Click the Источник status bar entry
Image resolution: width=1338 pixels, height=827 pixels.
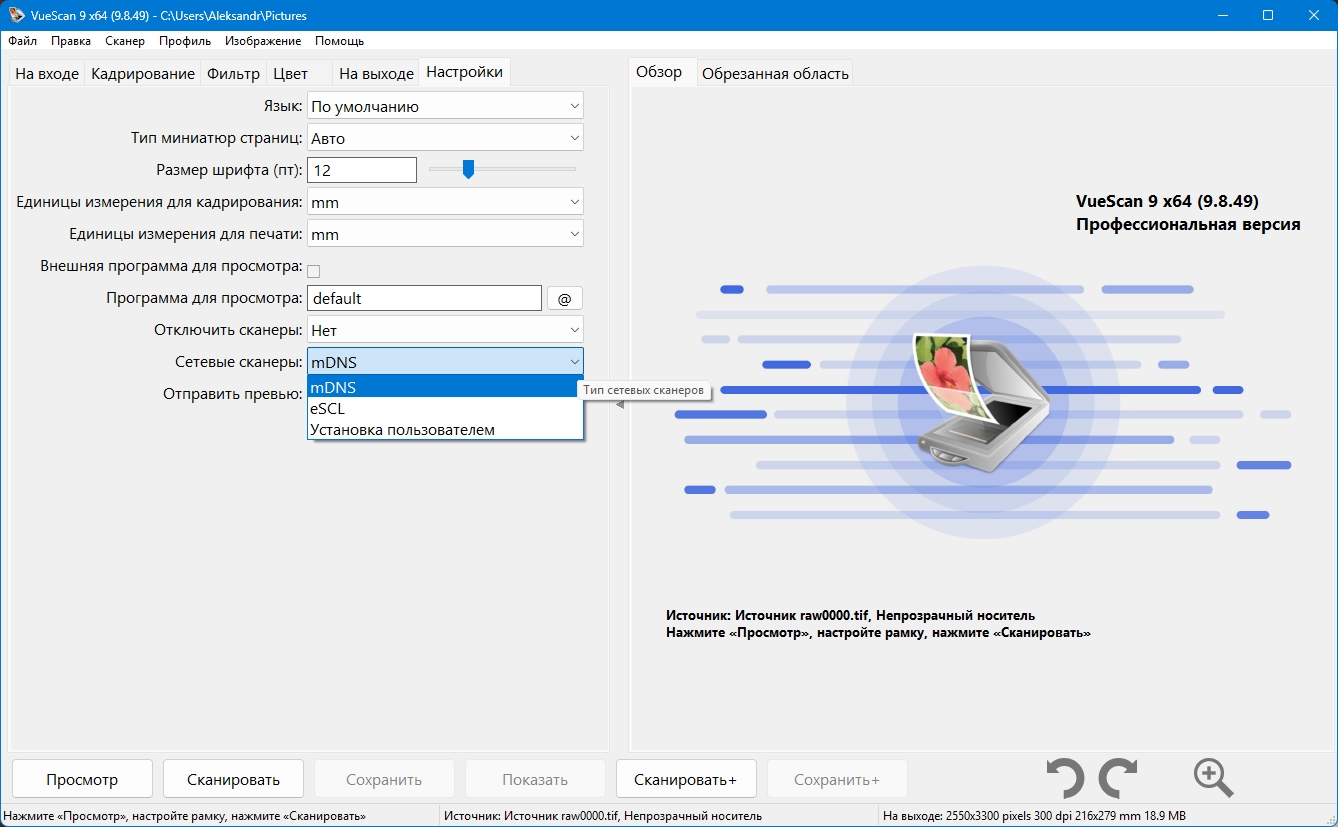pos(603,816)
